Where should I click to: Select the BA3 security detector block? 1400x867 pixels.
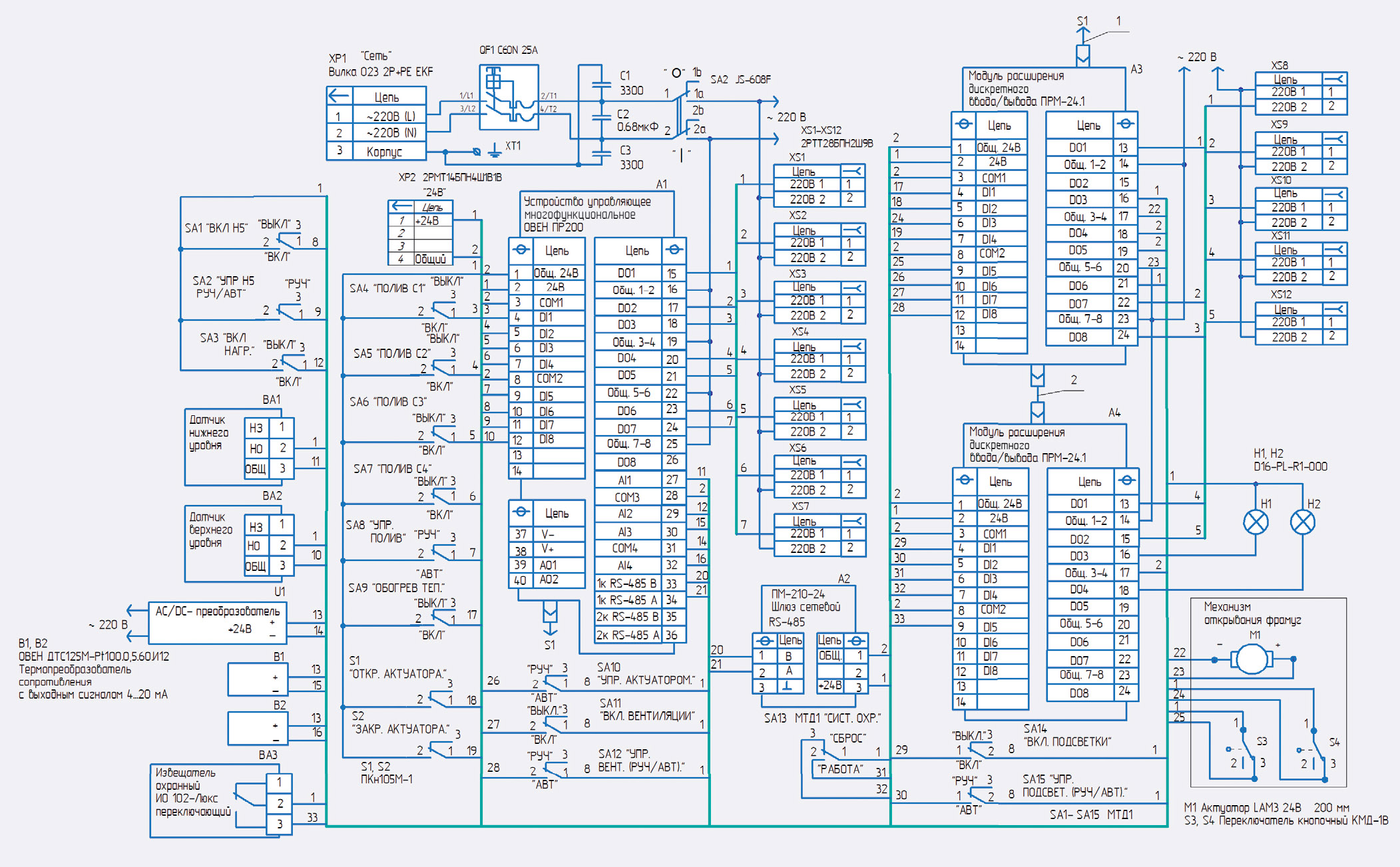coord(214,800)
